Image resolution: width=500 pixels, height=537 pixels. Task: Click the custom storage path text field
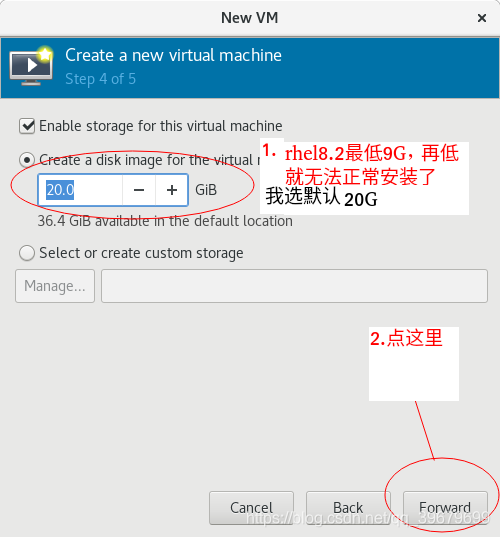click(294, 286)
